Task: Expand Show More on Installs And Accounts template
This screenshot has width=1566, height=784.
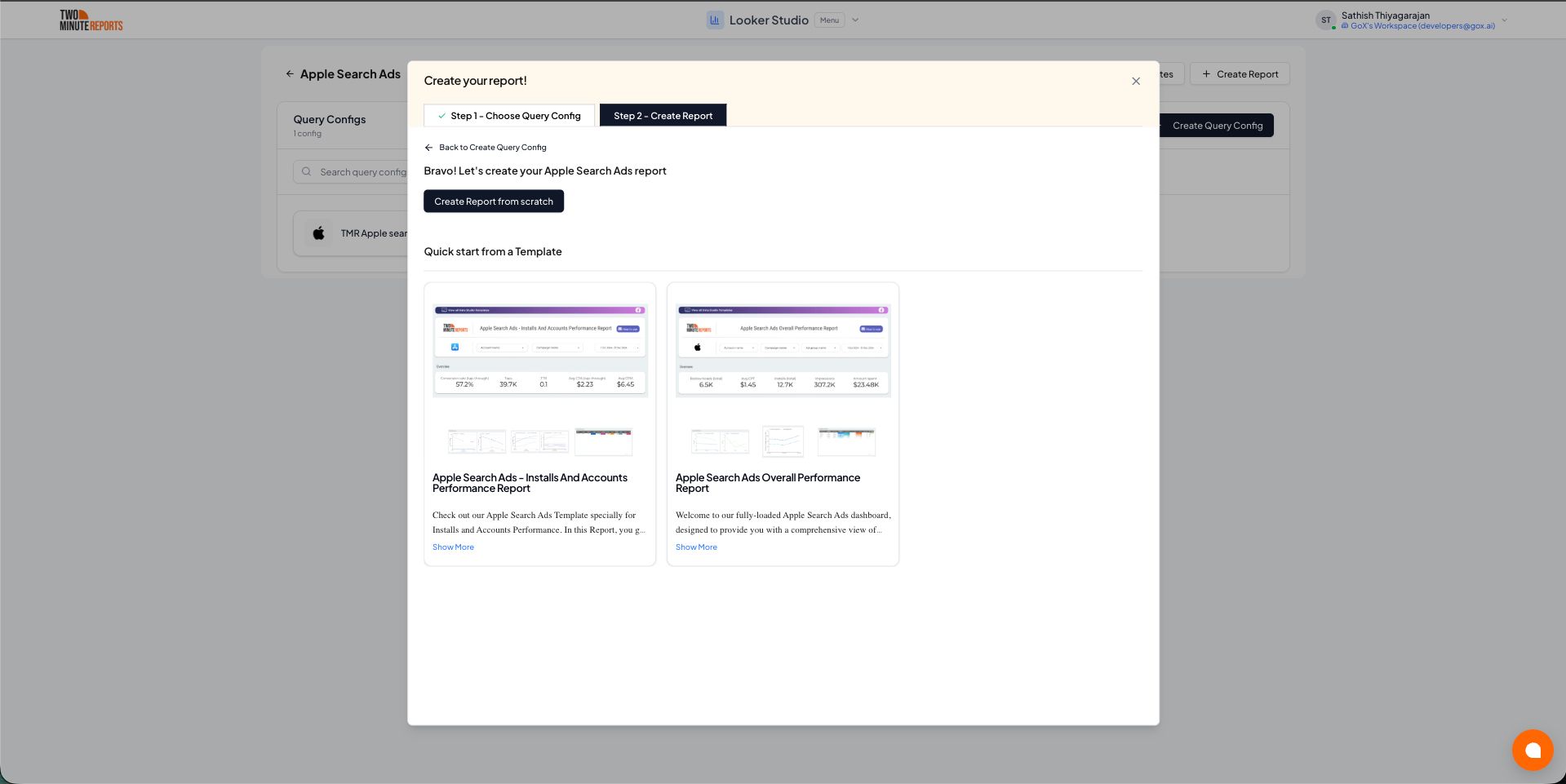Action: click(x=453, y=547)
